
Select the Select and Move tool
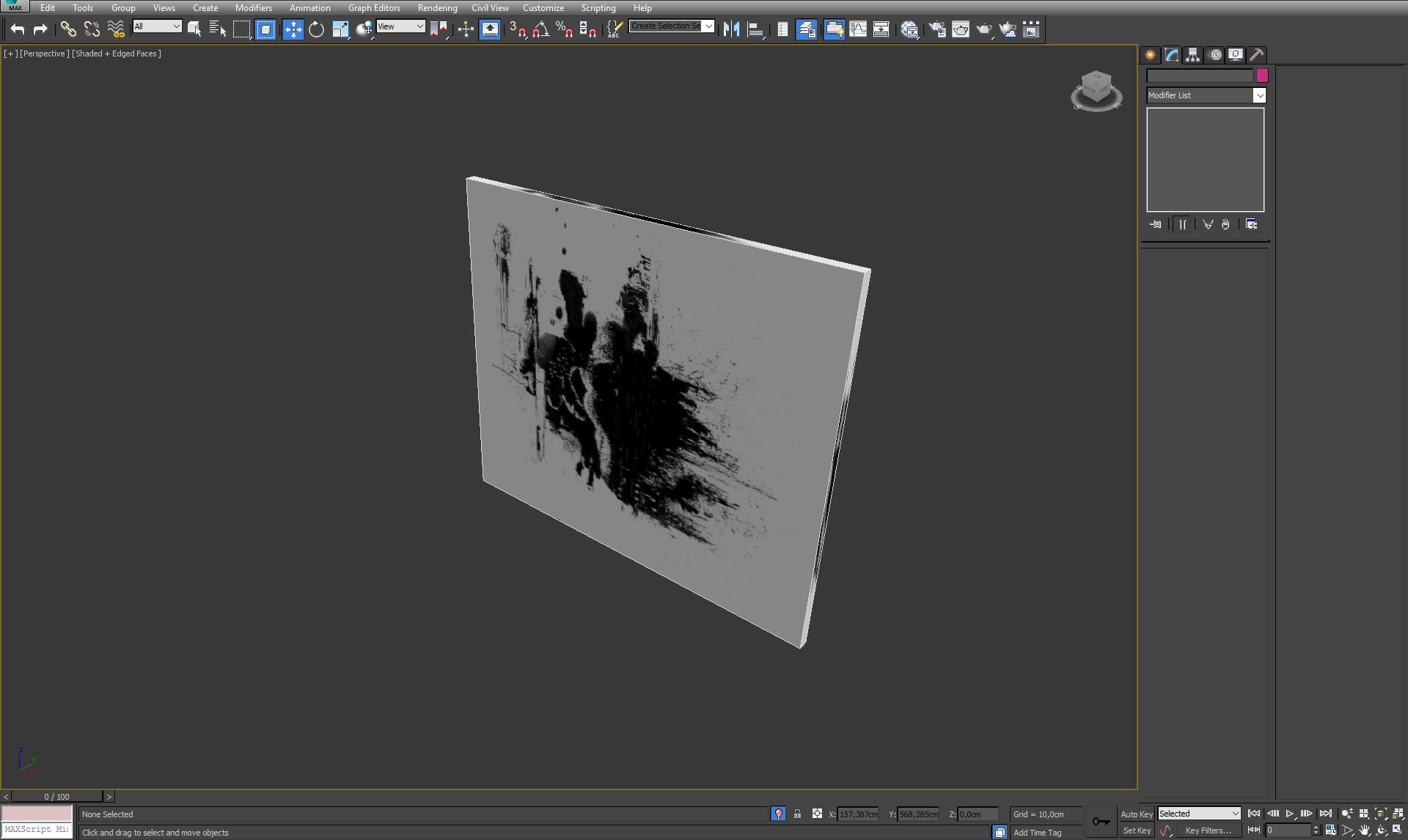[x=293, y=29]
